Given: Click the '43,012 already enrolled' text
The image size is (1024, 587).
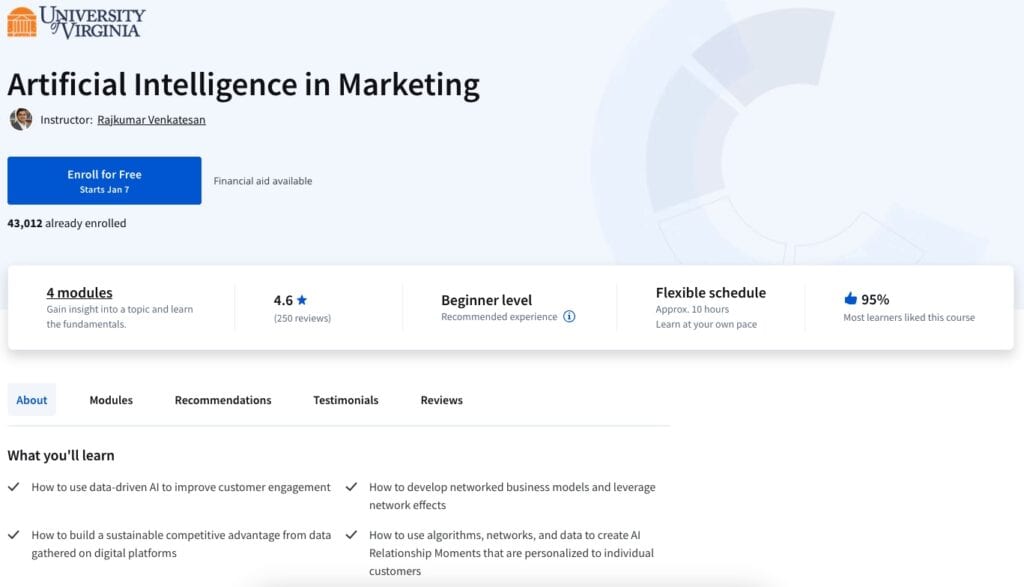Looking at the screenshot, I should (x=67, y=223).
